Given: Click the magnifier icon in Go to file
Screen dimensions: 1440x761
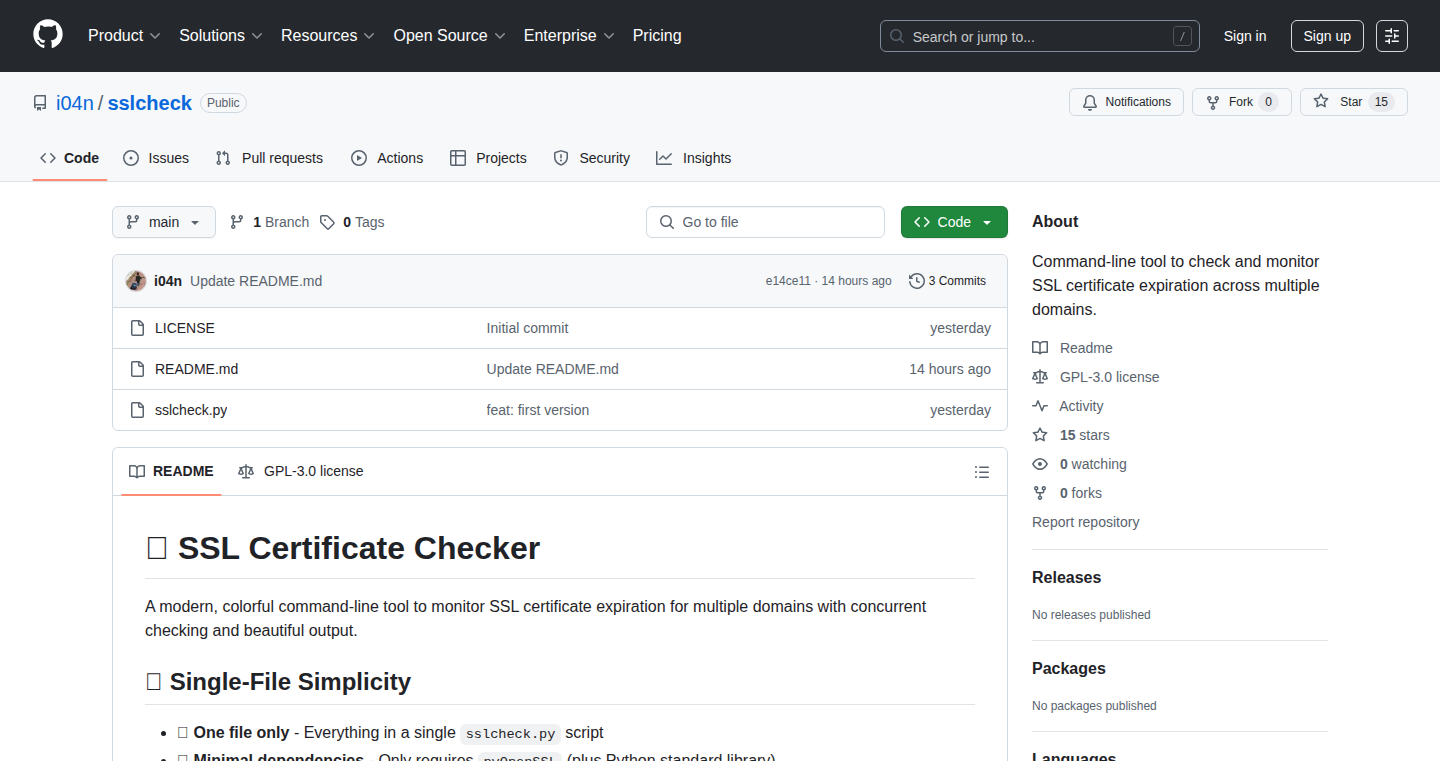Looking at the screenshot, I should 667,222.
